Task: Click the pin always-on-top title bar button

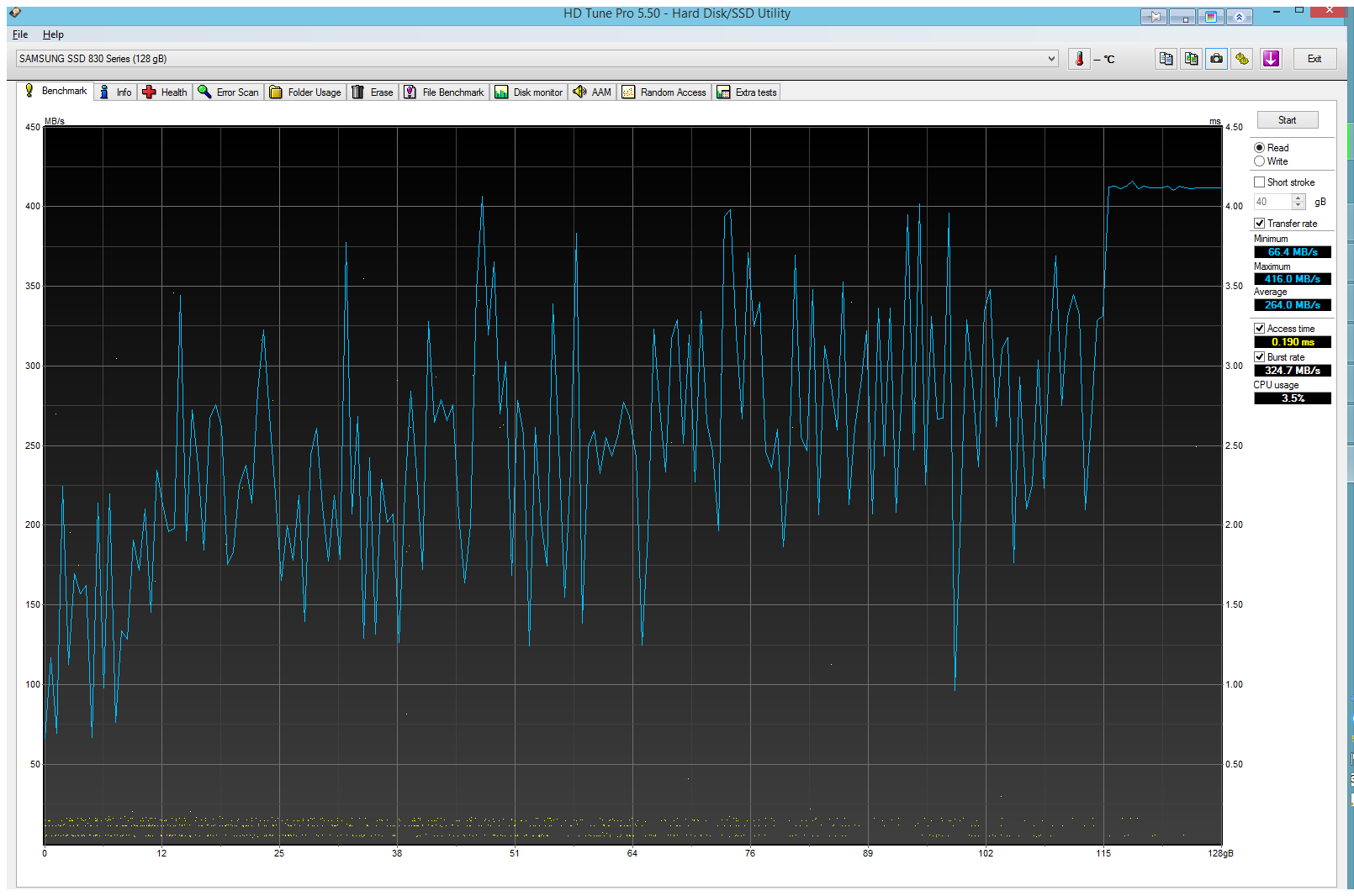Action: click(1154, 16)
